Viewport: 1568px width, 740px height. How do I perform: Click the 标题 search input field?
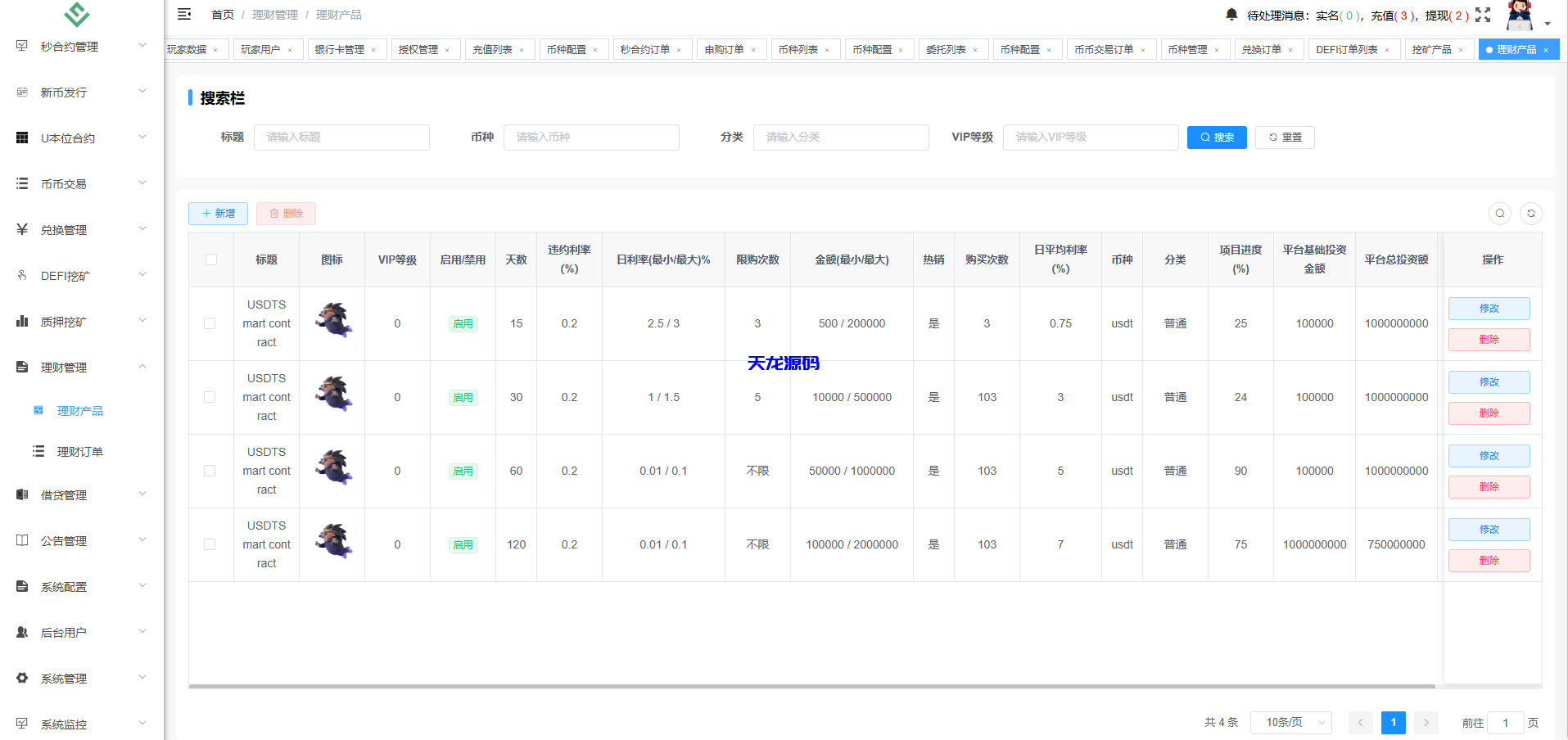[341, 137]
